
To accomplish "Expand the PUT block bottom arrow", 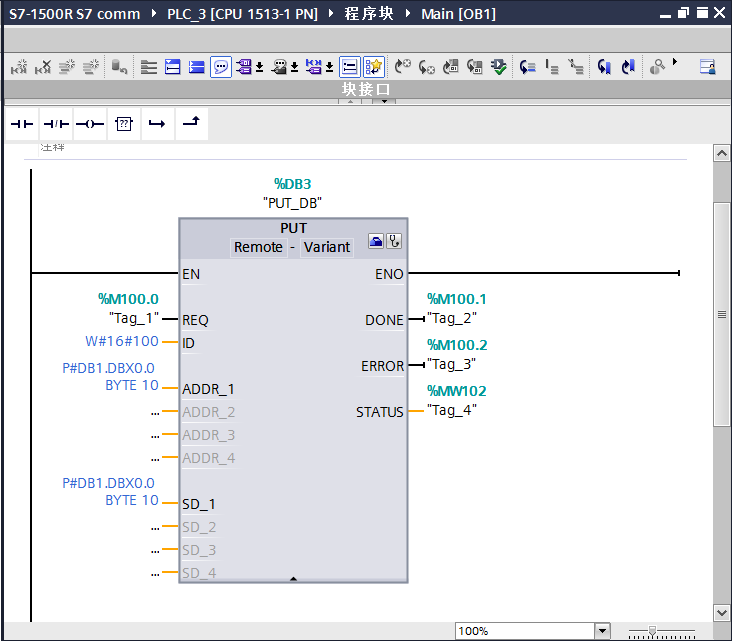I will point(293,578).
